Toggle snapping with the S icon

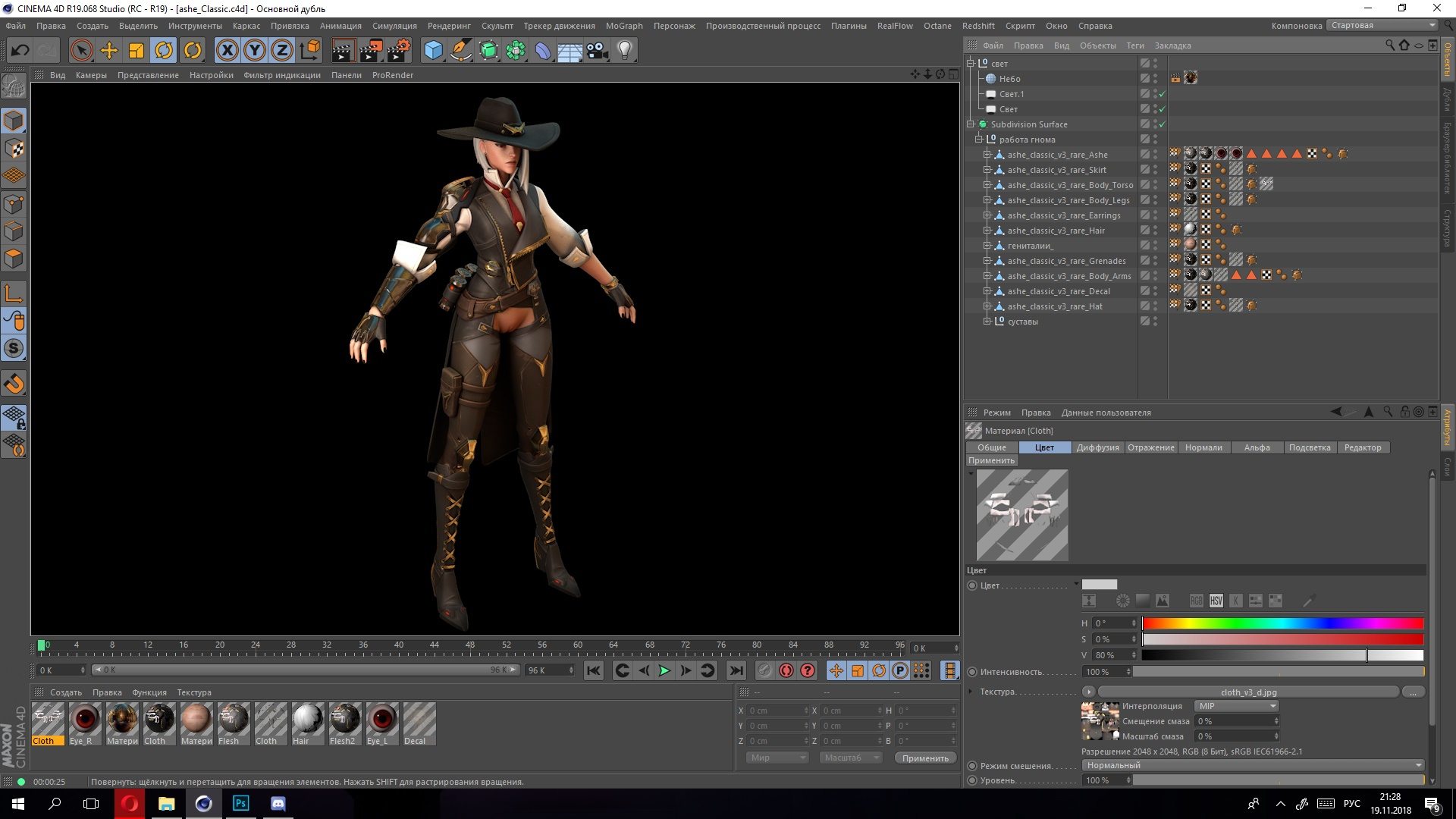(14, 349)
